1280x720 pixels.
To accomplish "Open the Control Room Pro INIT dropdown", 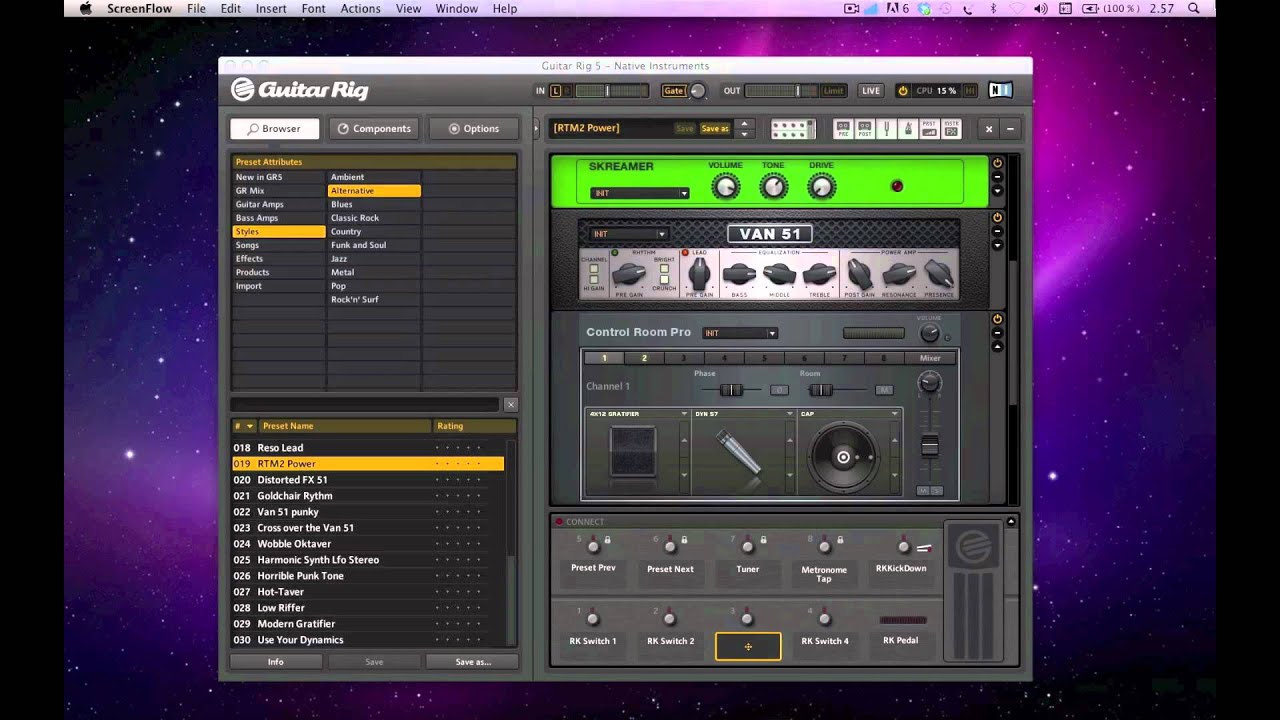I will point(740,333).
